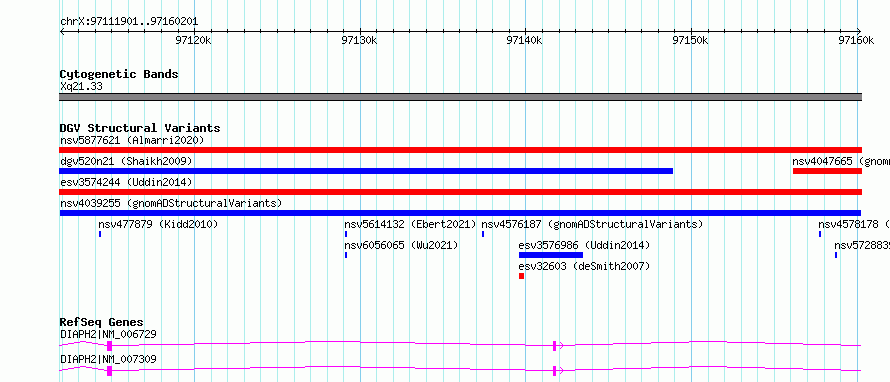
Task: Select the dgv520n21 (Shaikh2009) blue bar
Action: coord(366,171)
